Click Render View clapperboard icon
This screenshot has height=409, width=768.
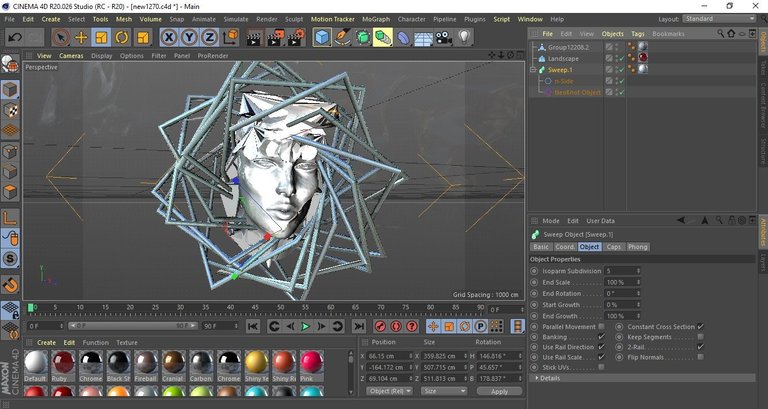(254, 38)
